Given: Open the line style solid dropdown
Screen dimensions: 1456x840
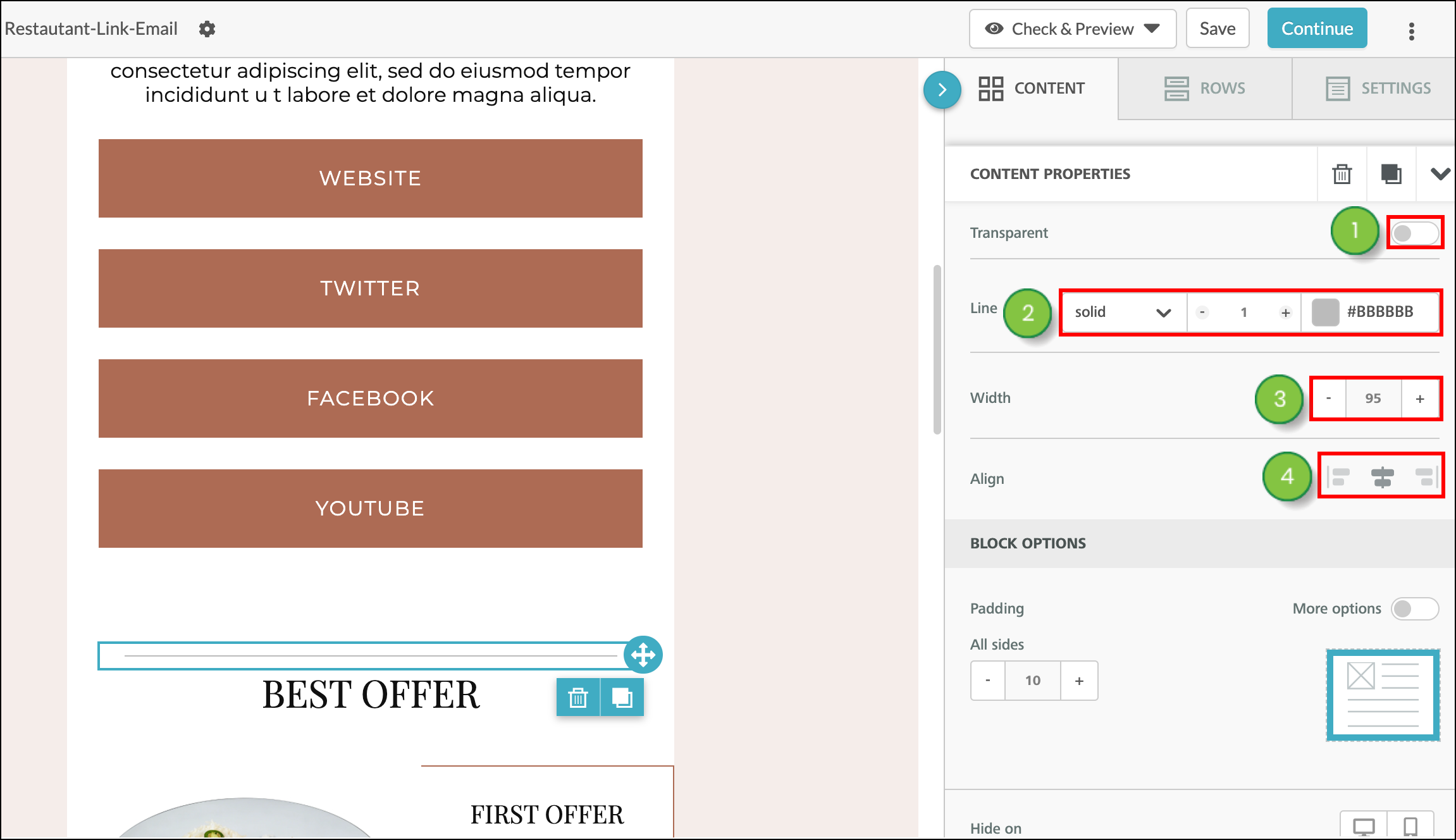Looking at the screenshot, I should coord(1123,312).
